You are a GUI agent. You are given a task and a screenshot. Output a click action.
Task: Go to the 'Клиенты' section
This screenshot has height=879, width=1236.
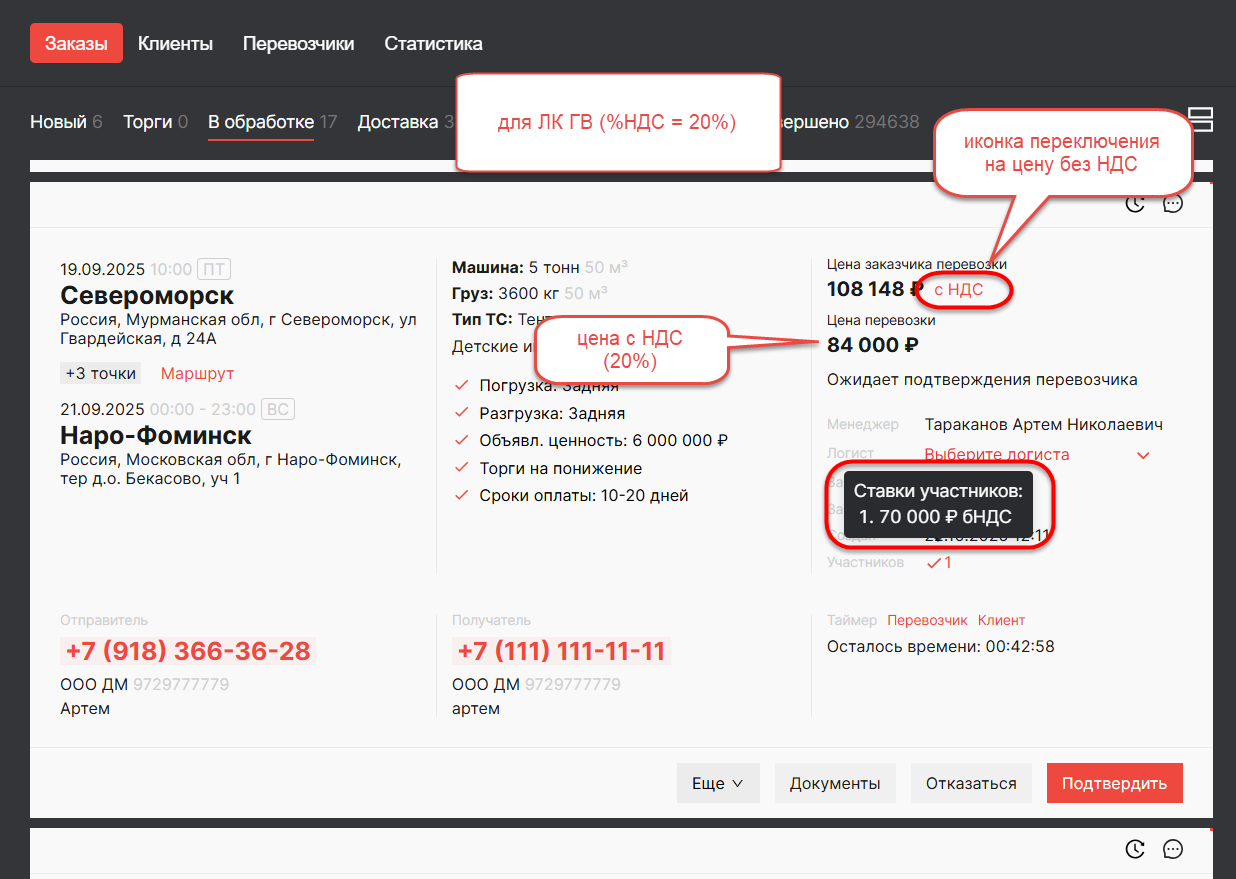(175, 44)
